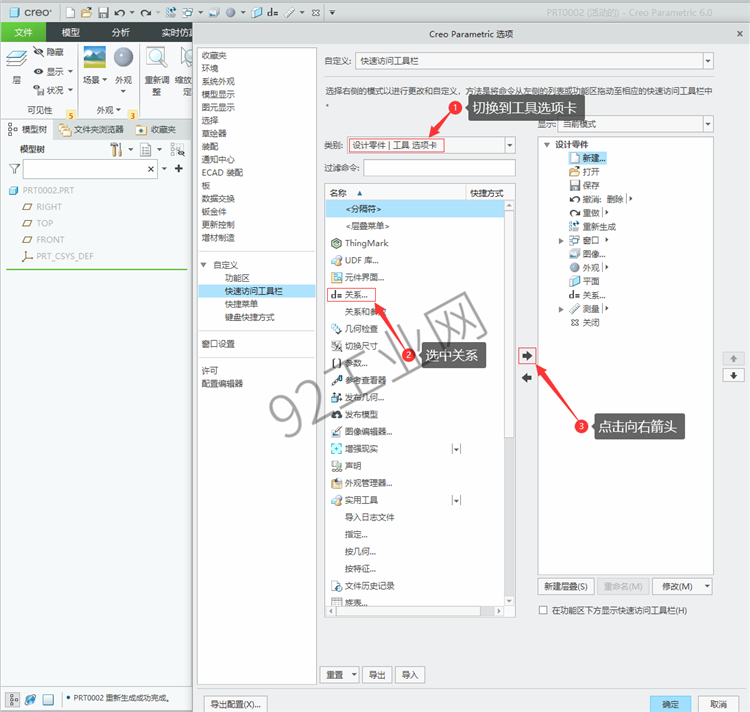Click the Open folder icon in top toolbar
This screenshot has width=750, height=712.
(86, 12)
